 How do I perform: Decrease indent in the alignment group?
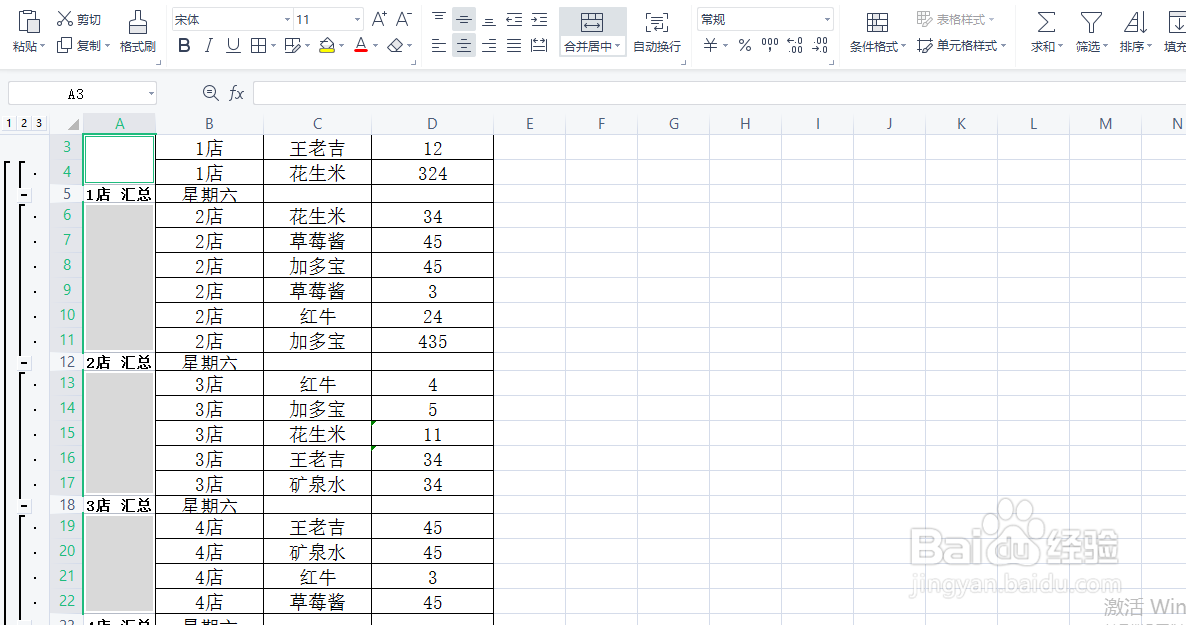point(514,19)
